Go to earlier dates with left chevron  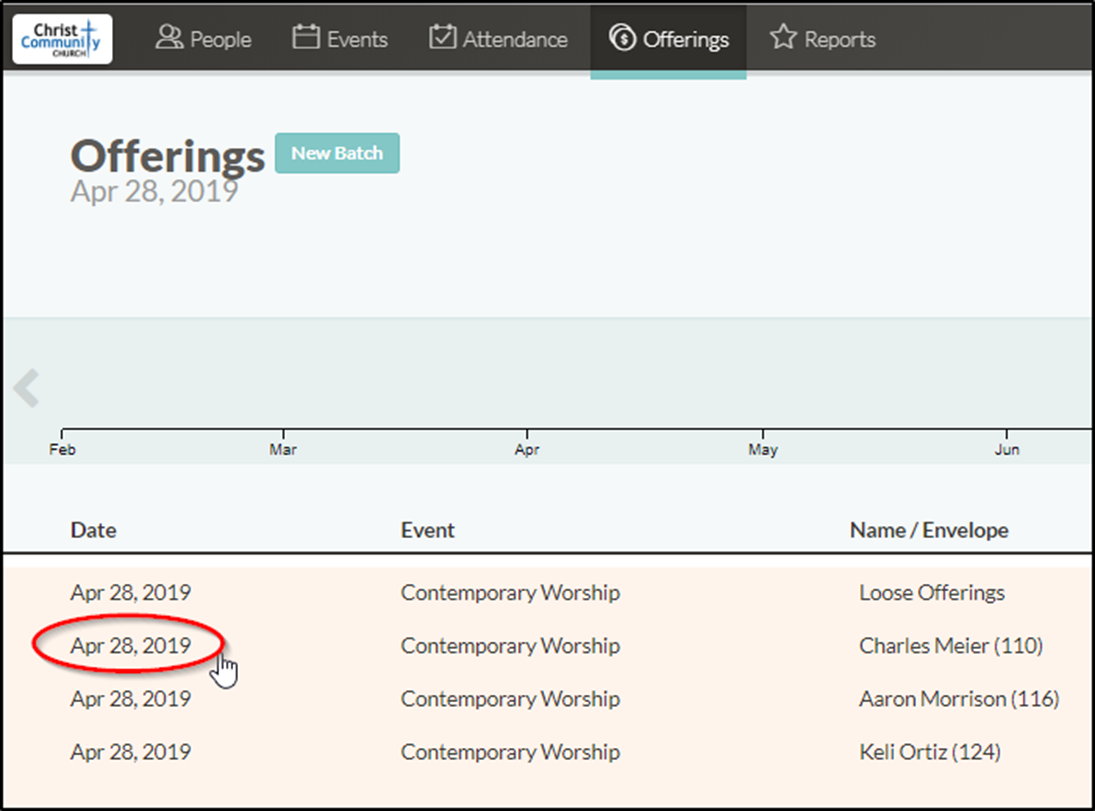click(x=27, y=388)
